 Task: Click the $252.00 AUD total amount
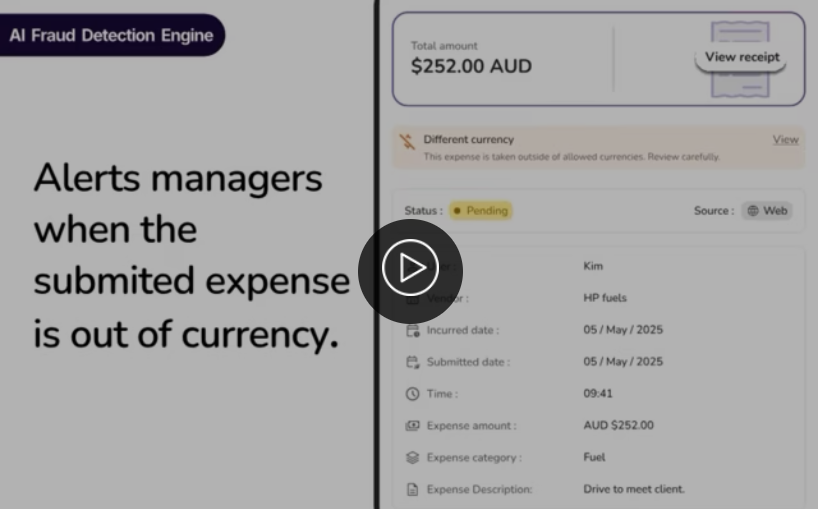pyautogui.click(x=471, y=66)
